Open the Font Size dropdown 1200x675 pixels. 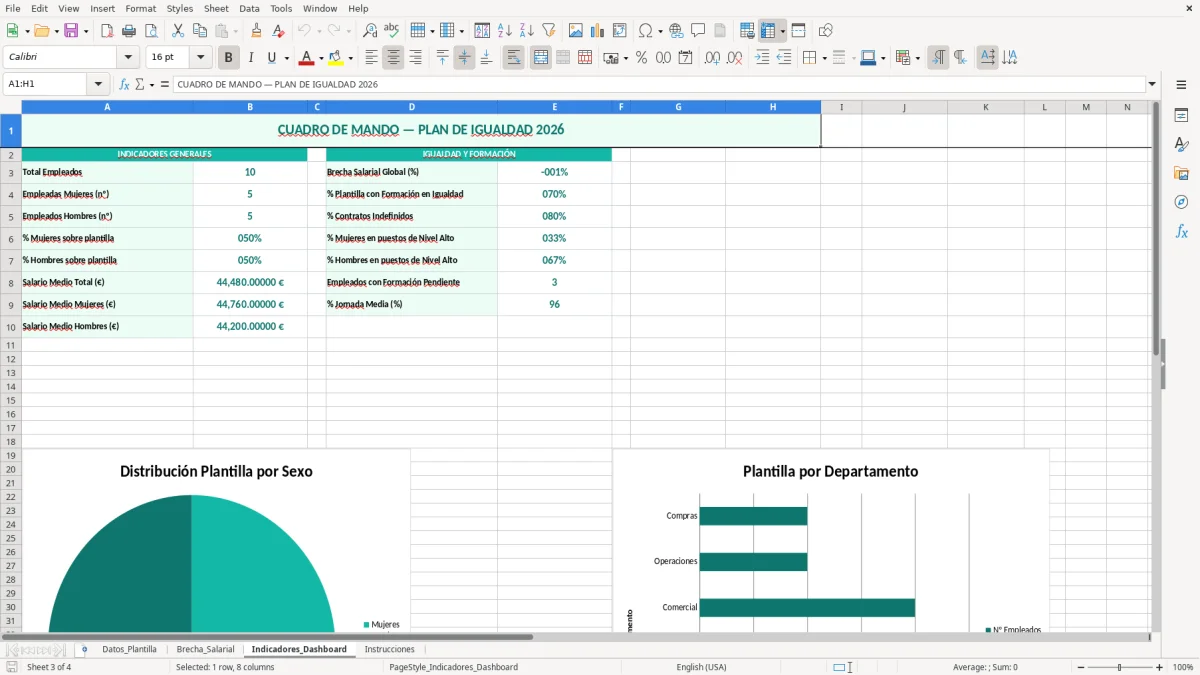[201, 58]
